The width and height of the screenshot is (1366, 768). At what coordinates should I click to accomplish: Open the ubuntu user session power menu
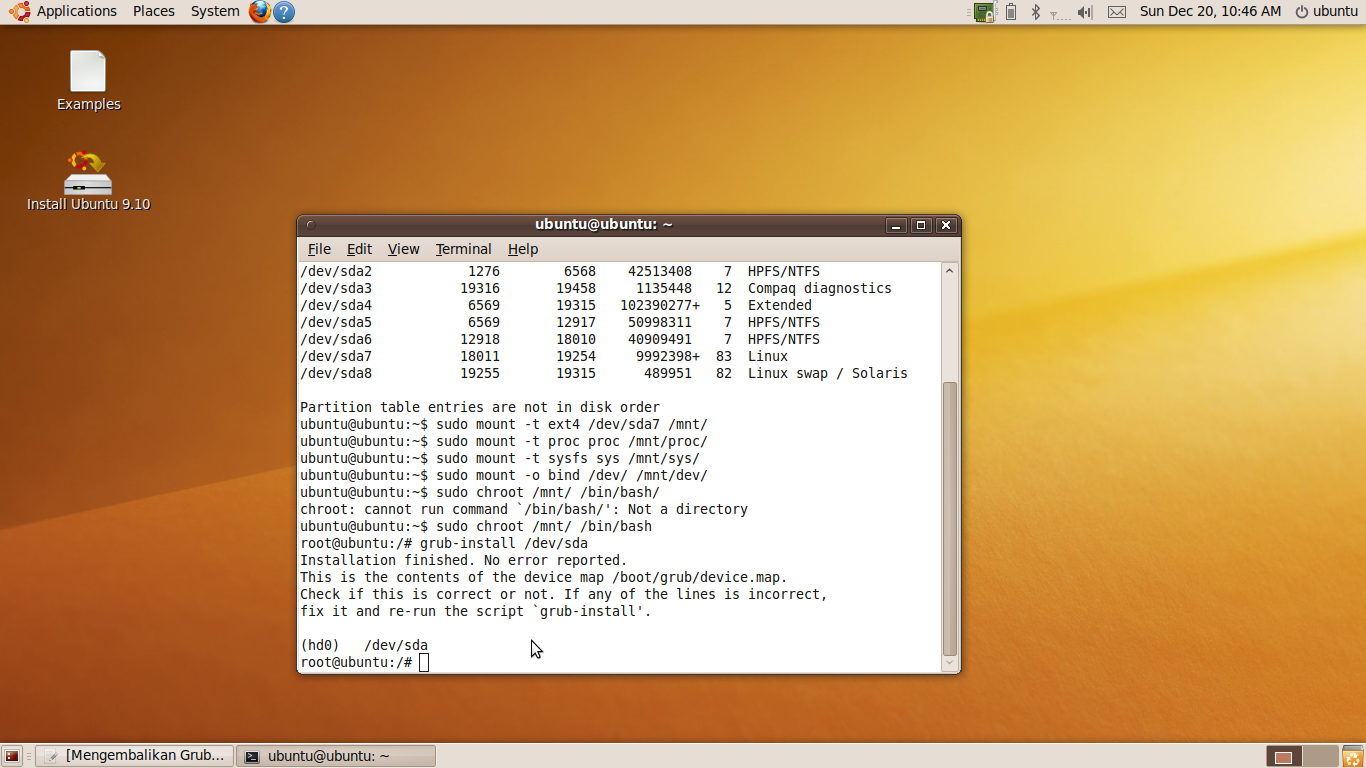(x=1326, y=11)
